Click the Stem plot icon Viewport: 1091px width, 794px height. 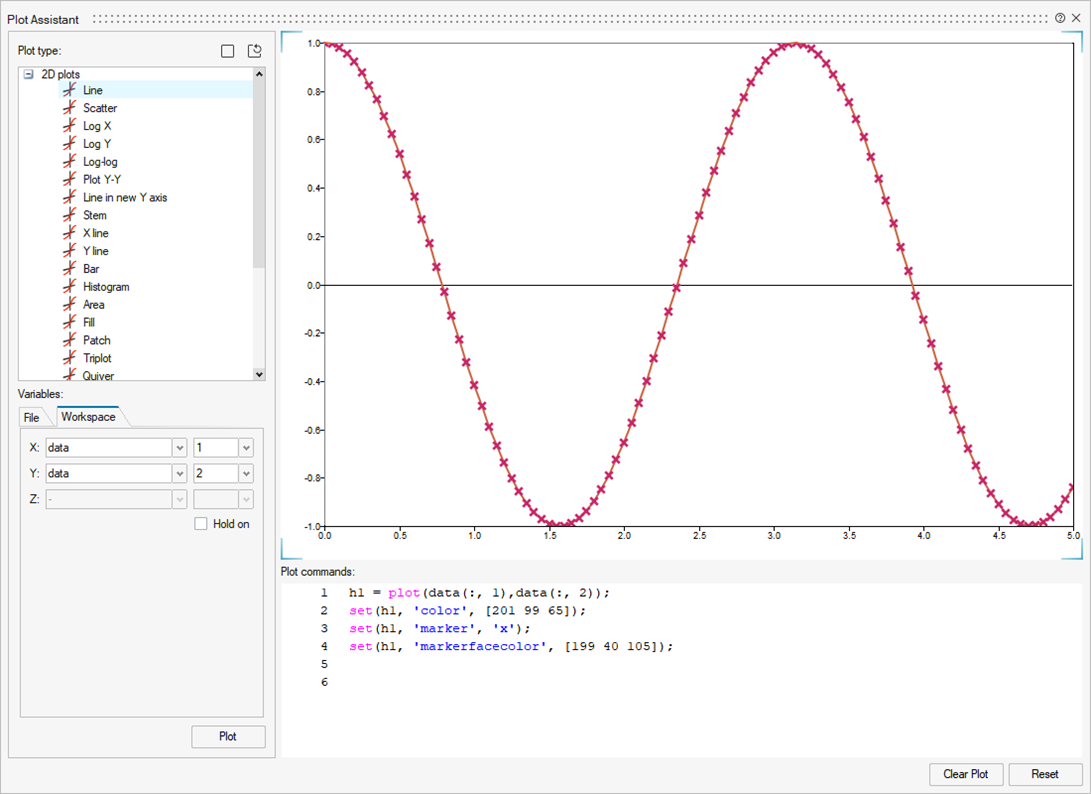(69, 215)
